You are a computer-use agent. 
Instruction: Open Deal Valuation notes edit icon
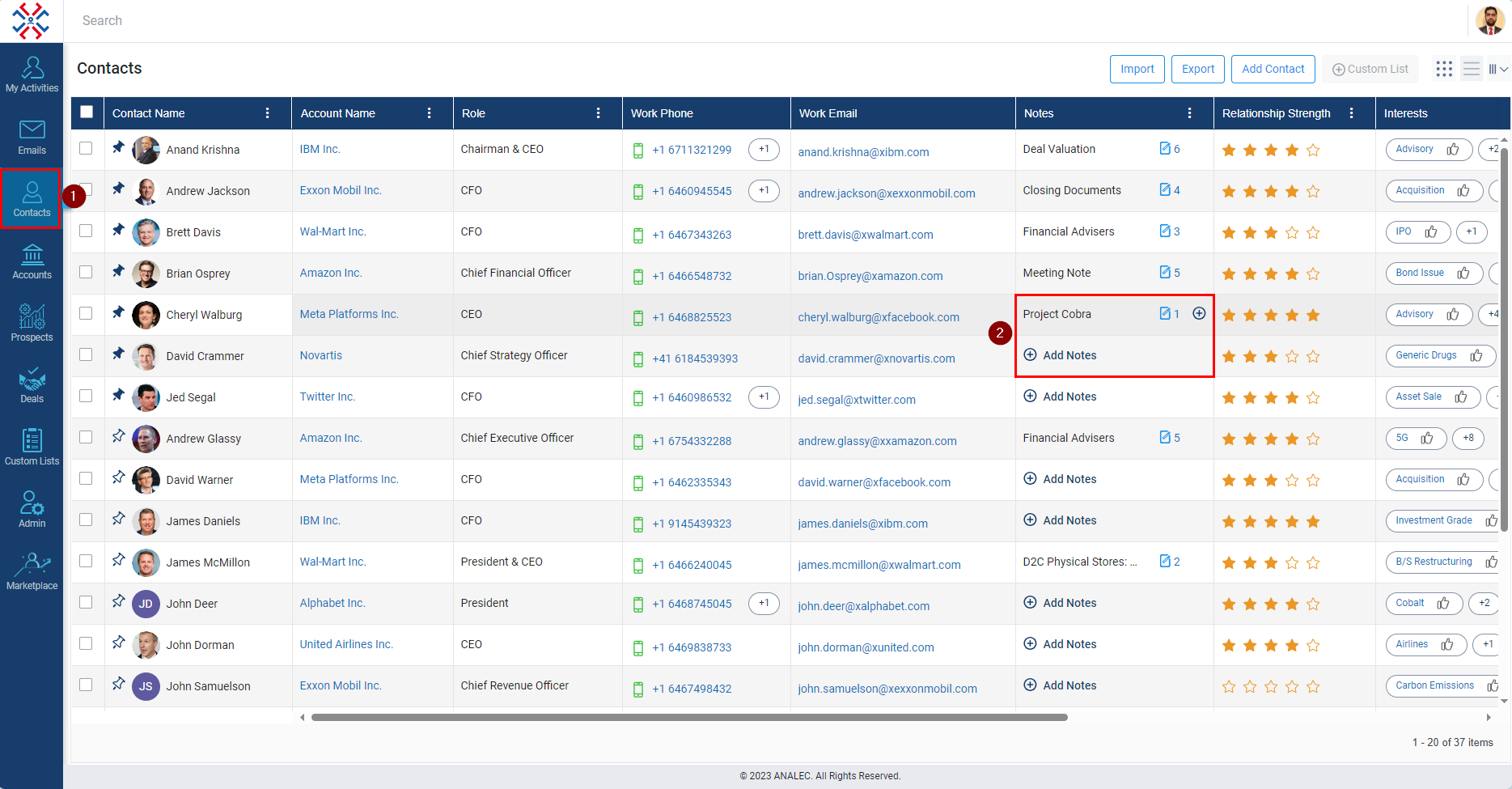[1165, 148]
